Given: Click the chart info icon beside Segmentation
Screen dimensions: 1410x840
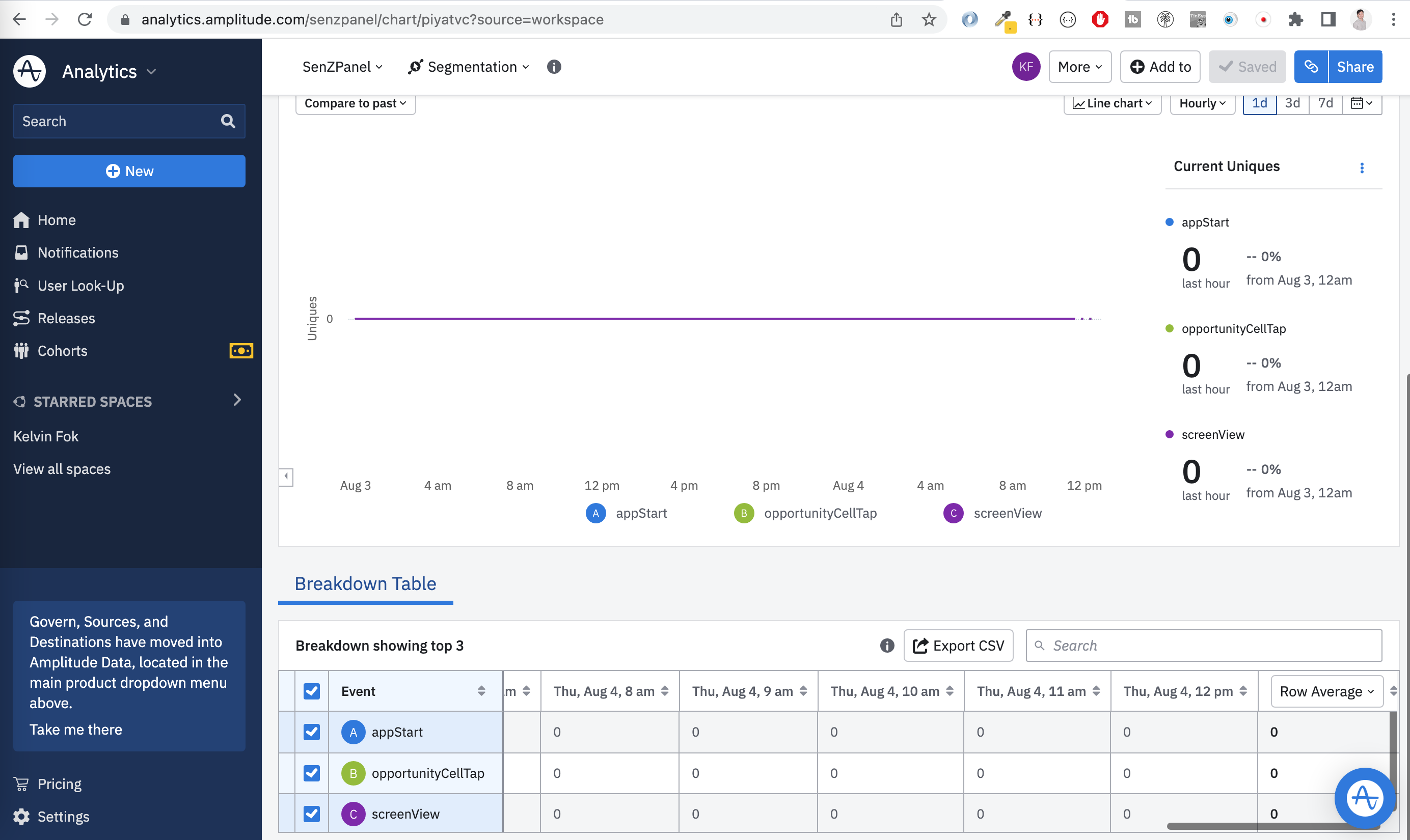Looking at the screenshot, I should [554, 67].
